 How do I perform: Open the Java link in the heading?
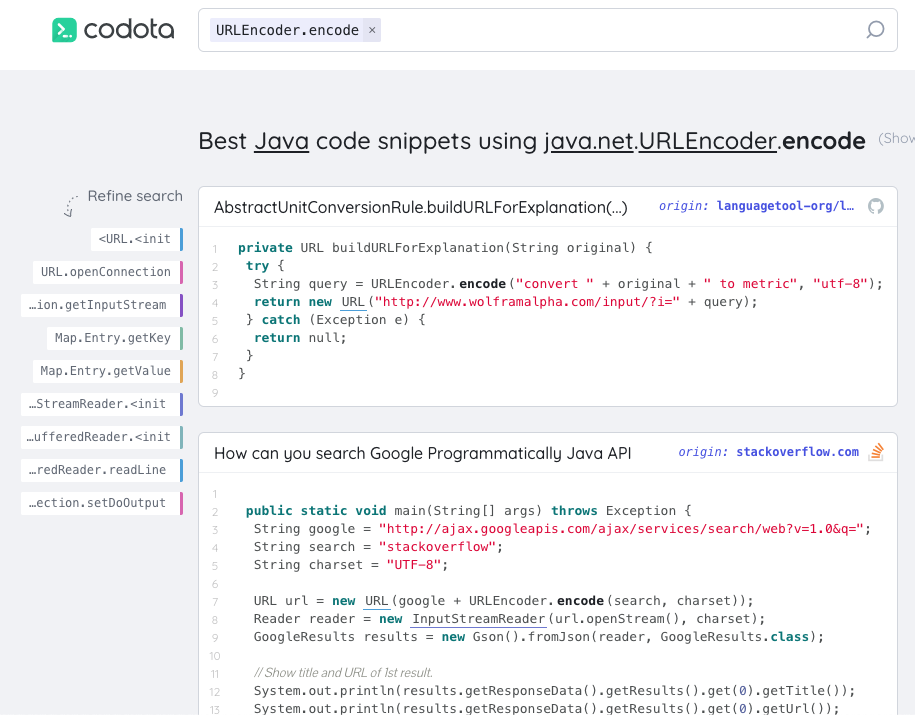[x=281, y=141]
